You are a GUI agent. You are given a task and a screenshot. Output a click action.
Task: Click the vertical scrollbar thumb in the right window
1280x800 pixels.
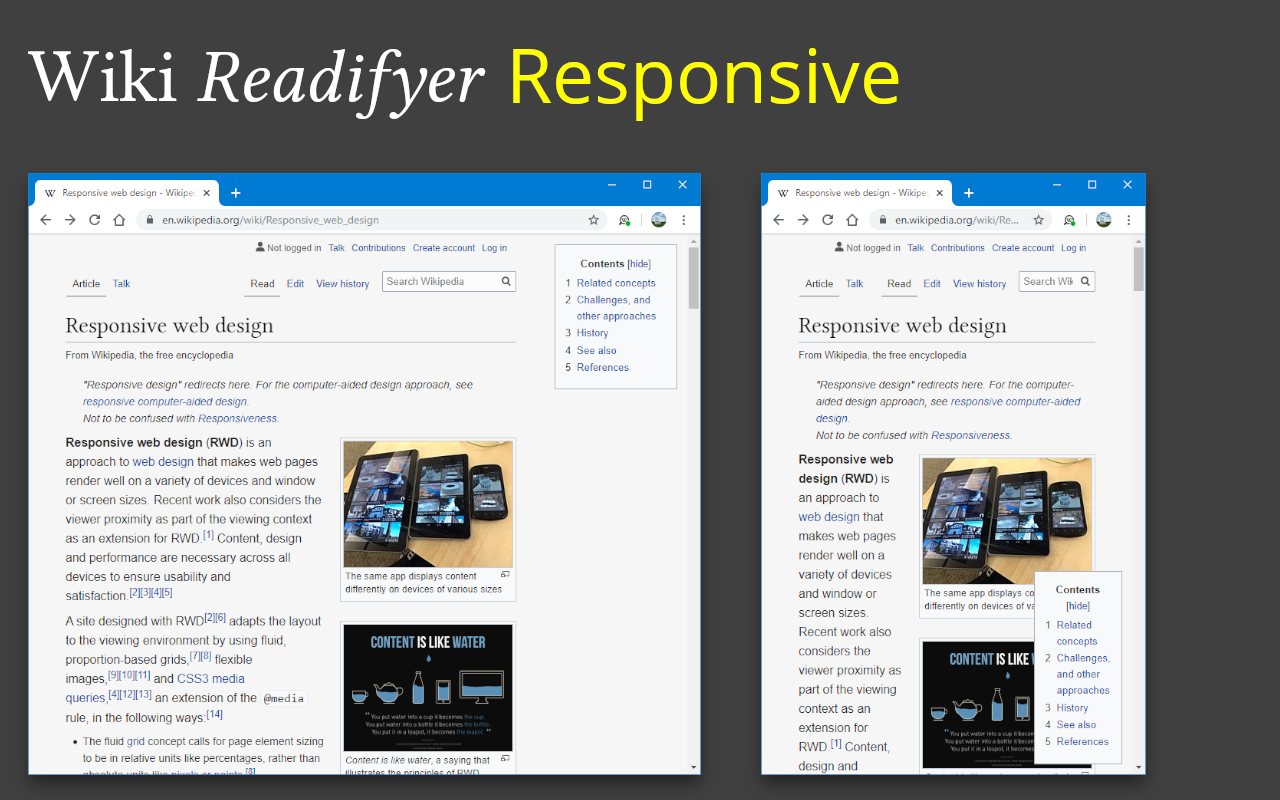point(1139,270)
